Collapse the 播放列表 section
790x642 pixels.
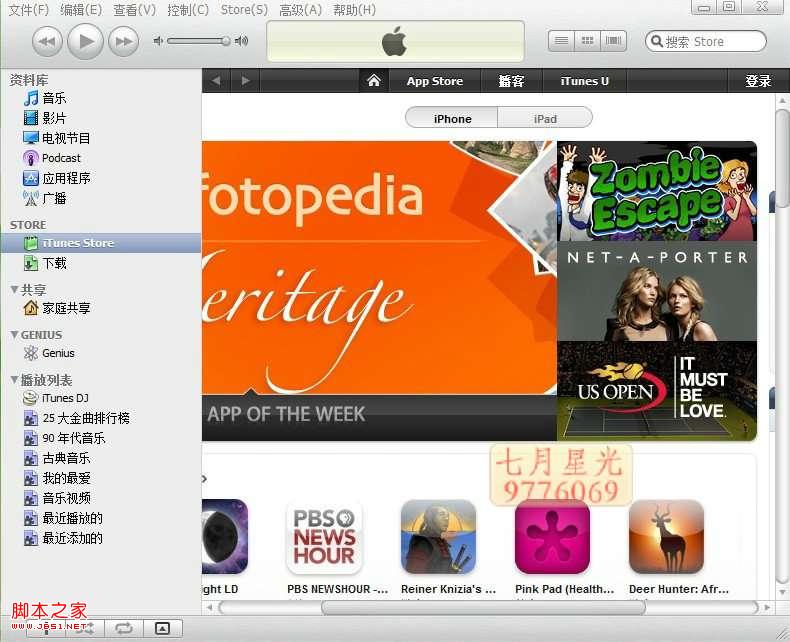[x=14, y=379]
